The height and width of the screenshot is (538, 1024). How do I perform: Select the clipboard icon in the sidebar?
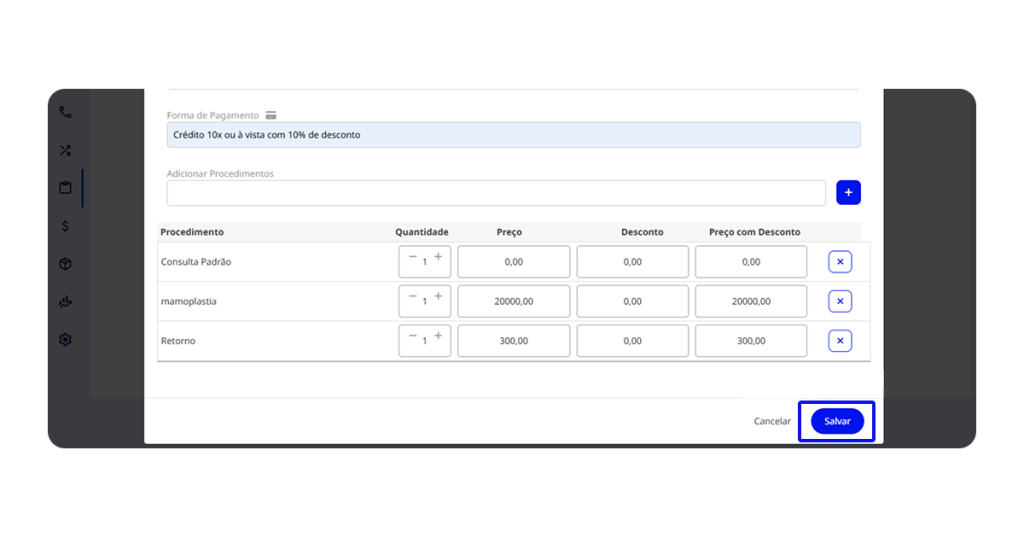[x=65, y=188]
